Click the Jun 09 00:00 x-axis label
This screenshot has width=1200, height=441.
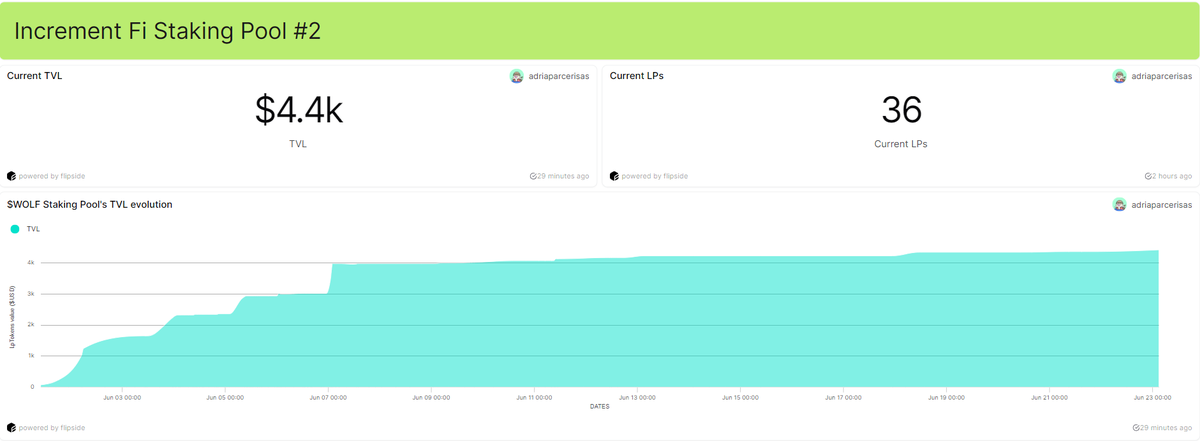coord(430,397)
